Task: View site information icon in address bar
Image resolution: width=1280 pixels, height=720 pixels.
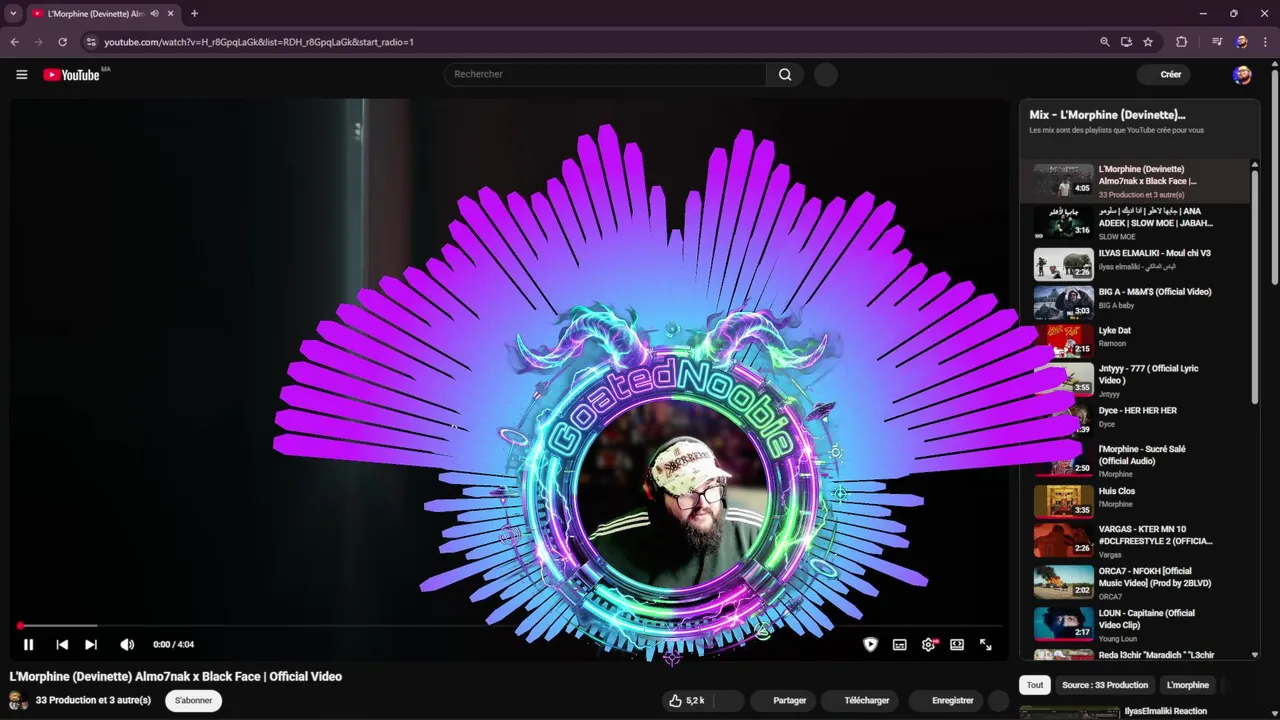Action: [x=91, y=42]
